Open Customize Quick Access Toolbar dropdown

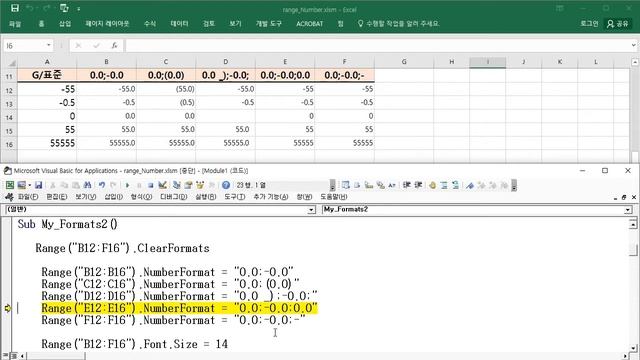pyautogui.click(x=78, y=9)
